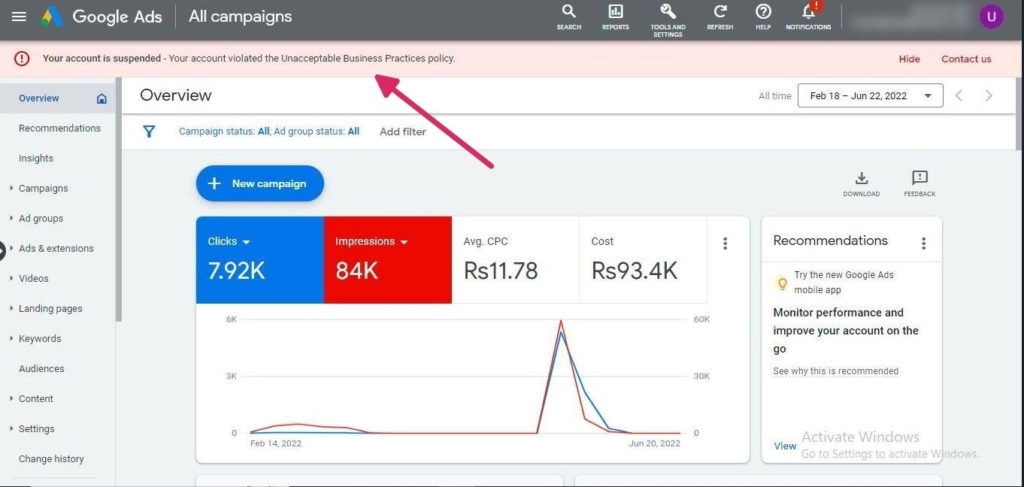This screenshot has height=487, width=1024.
Task: Click the Search magnifier icon
Action: point(568,12)
